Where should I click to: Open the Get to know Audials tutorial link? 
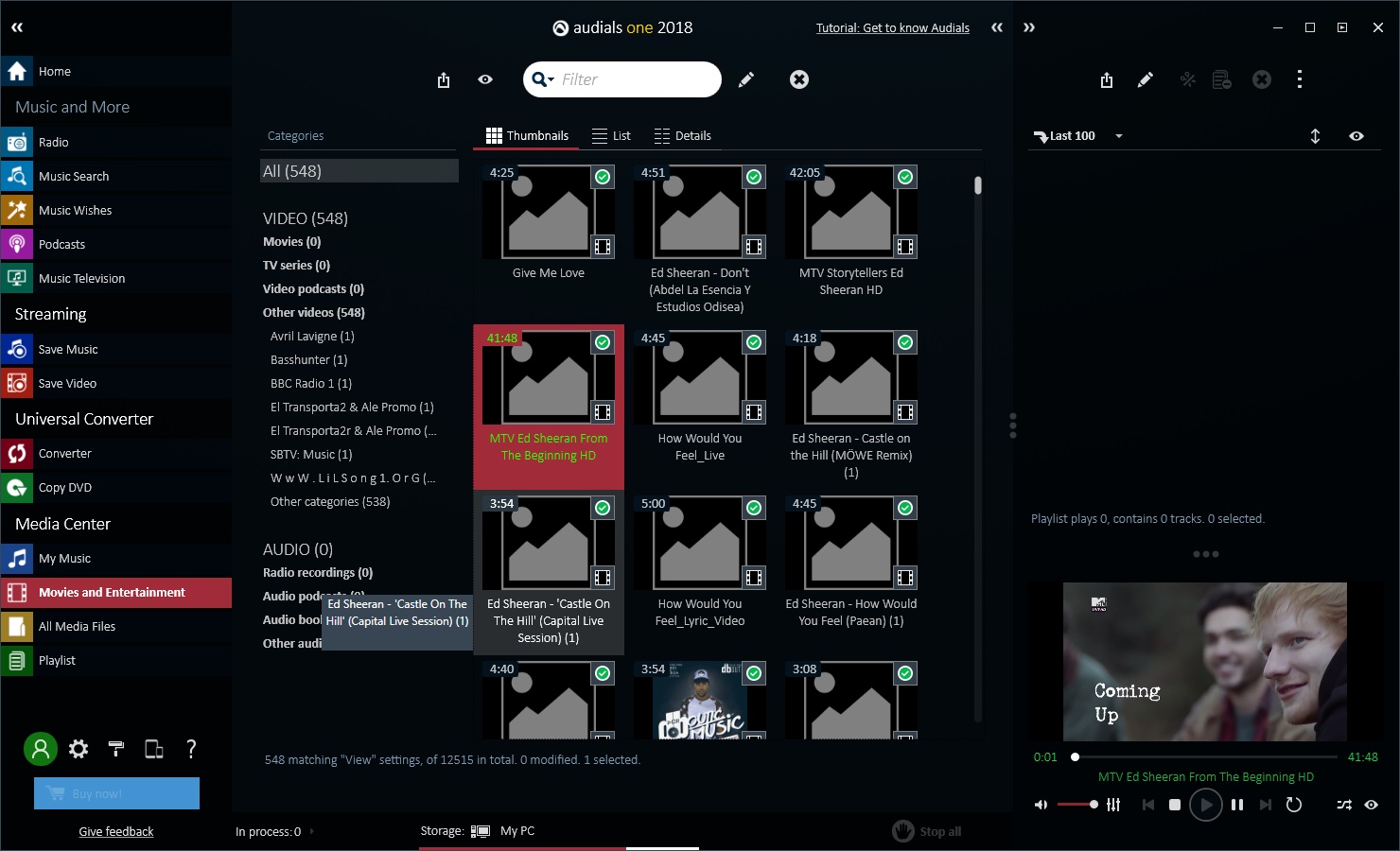(x=893, y=27)
